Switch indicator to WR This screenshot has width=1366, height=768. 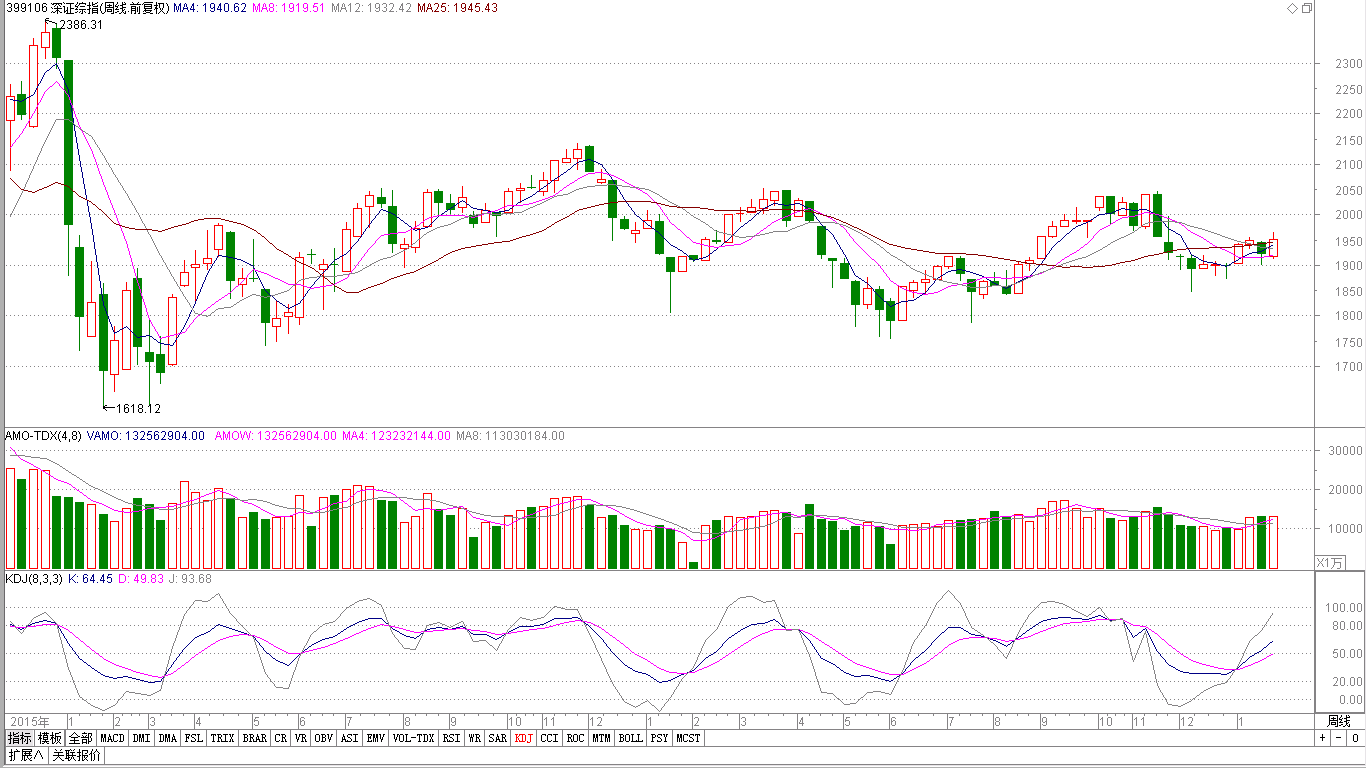click(475, 738)
